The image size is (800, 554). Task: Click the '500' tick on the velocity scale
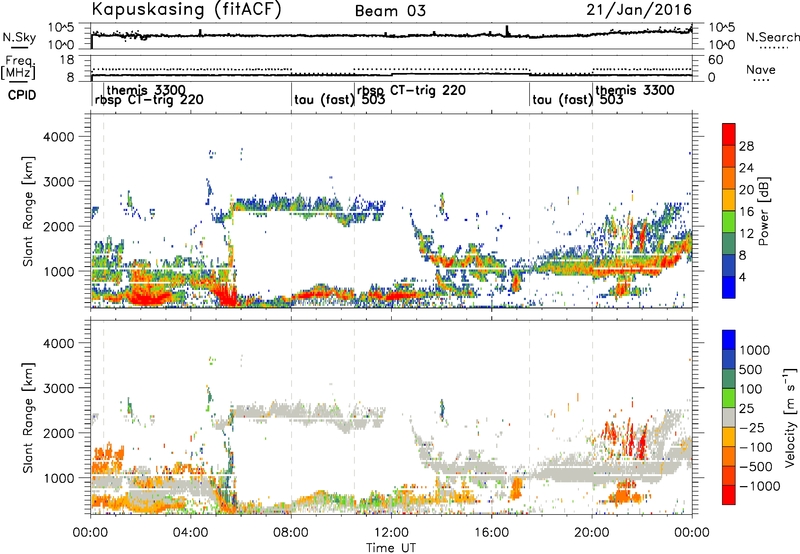[x=749, y=370]
